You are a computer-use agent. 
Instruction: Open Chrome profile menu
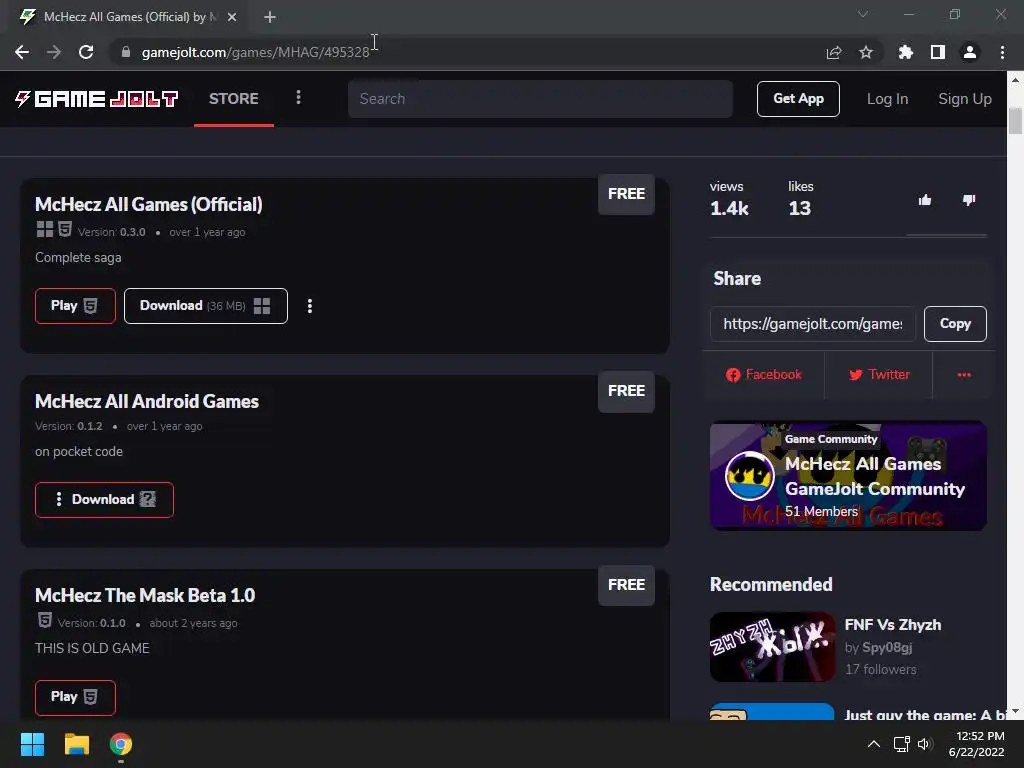pos(970,52)
